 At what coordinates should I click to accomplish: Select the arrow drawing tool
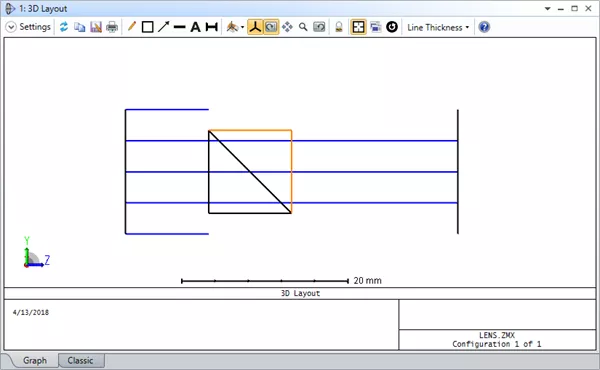tap(164, 27)
